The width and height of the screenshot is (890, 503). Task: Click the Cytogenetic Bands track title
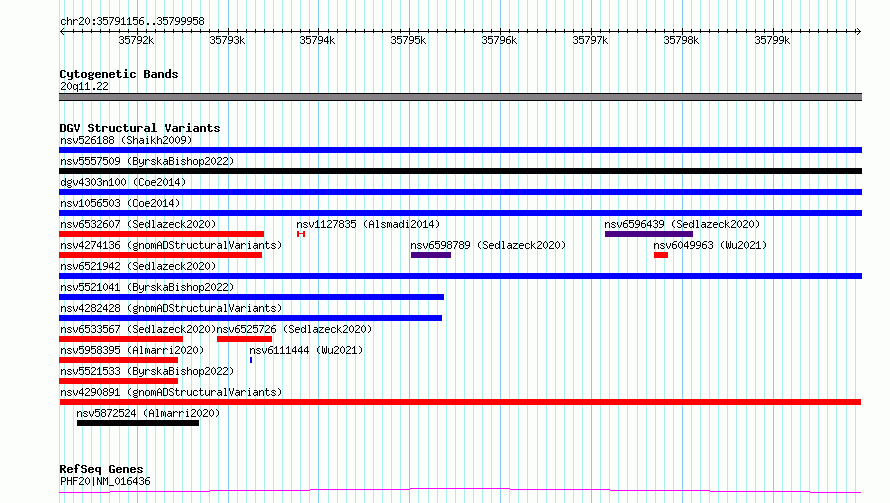[x=119, y=74]
